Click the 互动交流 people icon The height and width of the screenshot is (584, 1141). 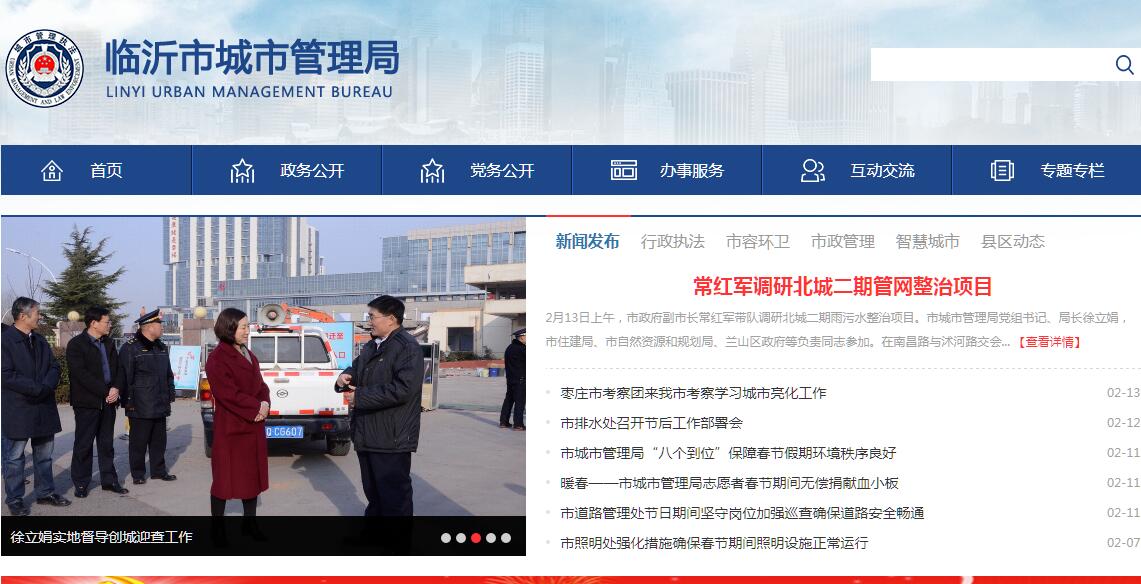813,170
